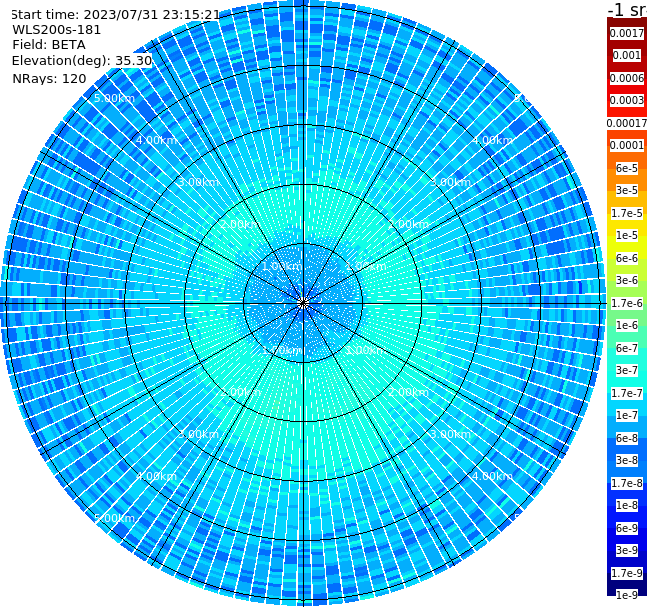
Task: Click the 6e-8 colorbar label
Action: tap(627, 438)
